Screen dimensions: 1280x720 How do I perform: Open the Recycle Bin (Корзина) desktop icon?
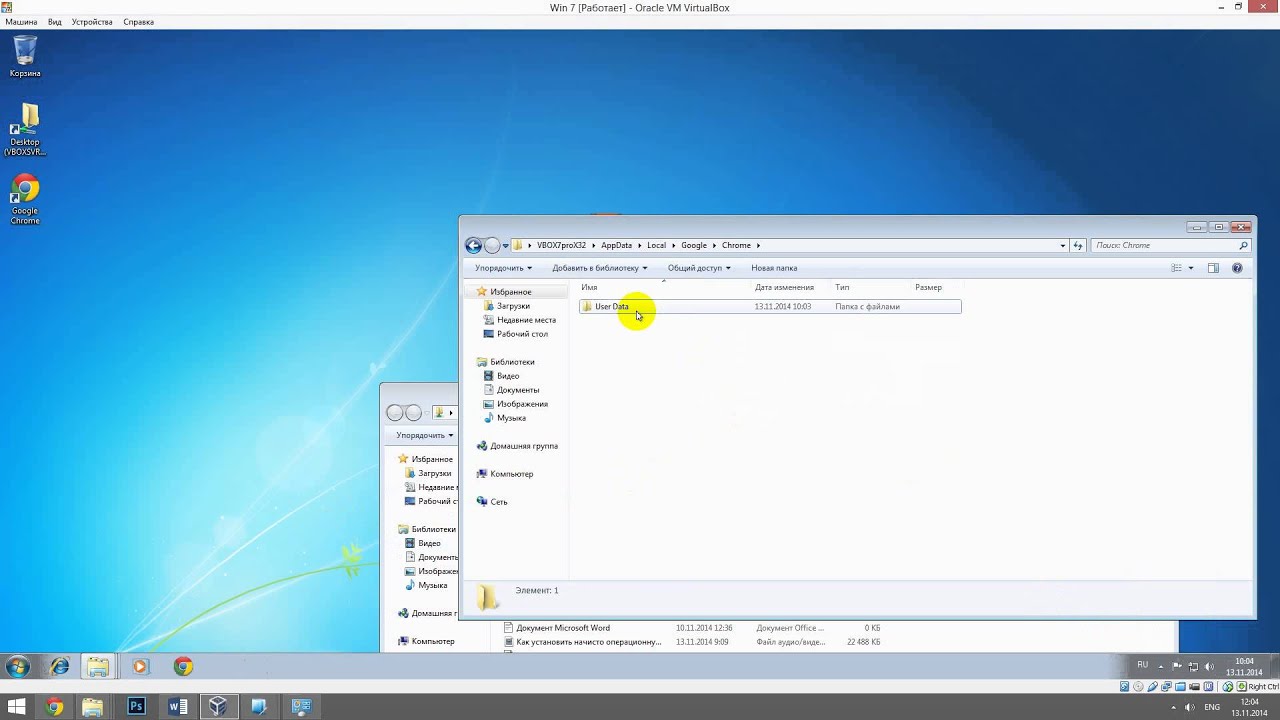pos(25,56)
